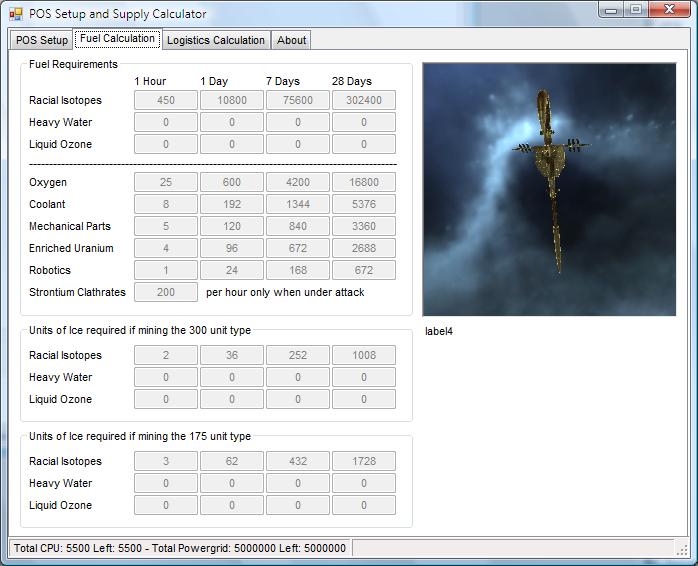
Task: Click the '28 Days' column header text
Action: (352, 81)
